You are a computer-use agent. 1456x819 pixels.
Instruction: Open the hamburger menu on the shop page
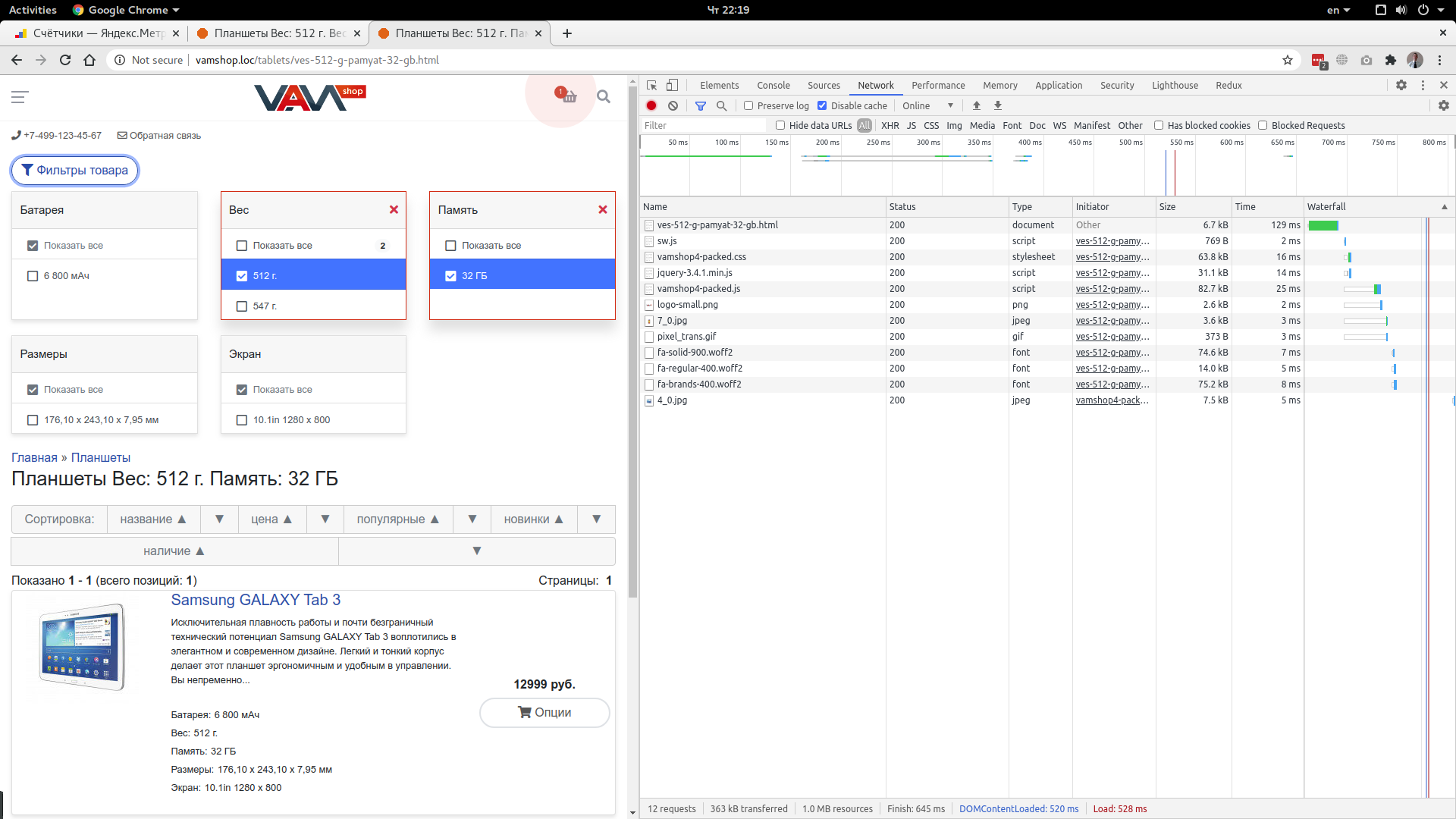20,97
